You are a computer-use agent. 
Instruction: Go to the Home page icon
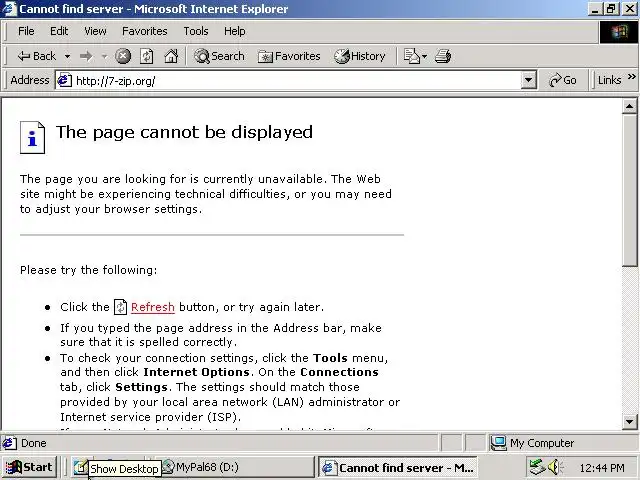click(x=171, y=56)
